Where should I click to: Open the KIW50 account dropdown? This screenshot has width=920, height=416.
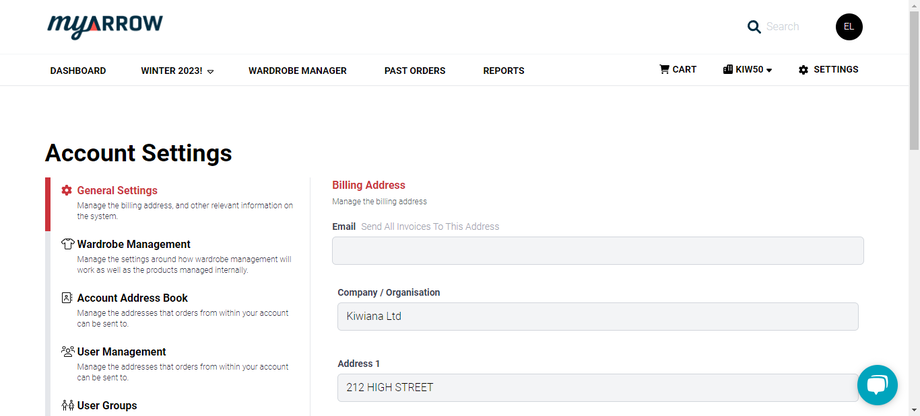(748, 70)
